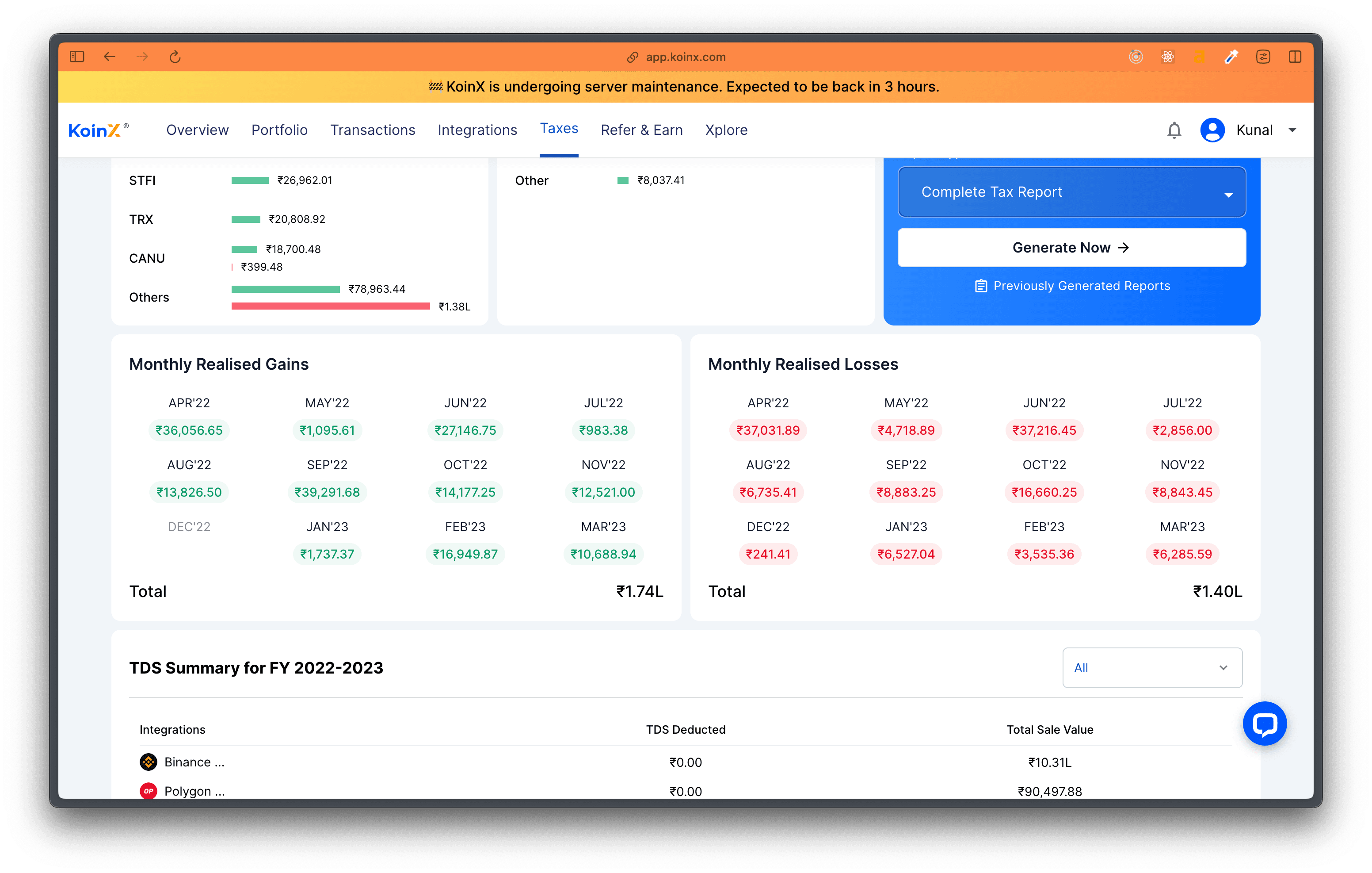Click the React atom extension icon

pyautogui.click(x=1167, y=57)
